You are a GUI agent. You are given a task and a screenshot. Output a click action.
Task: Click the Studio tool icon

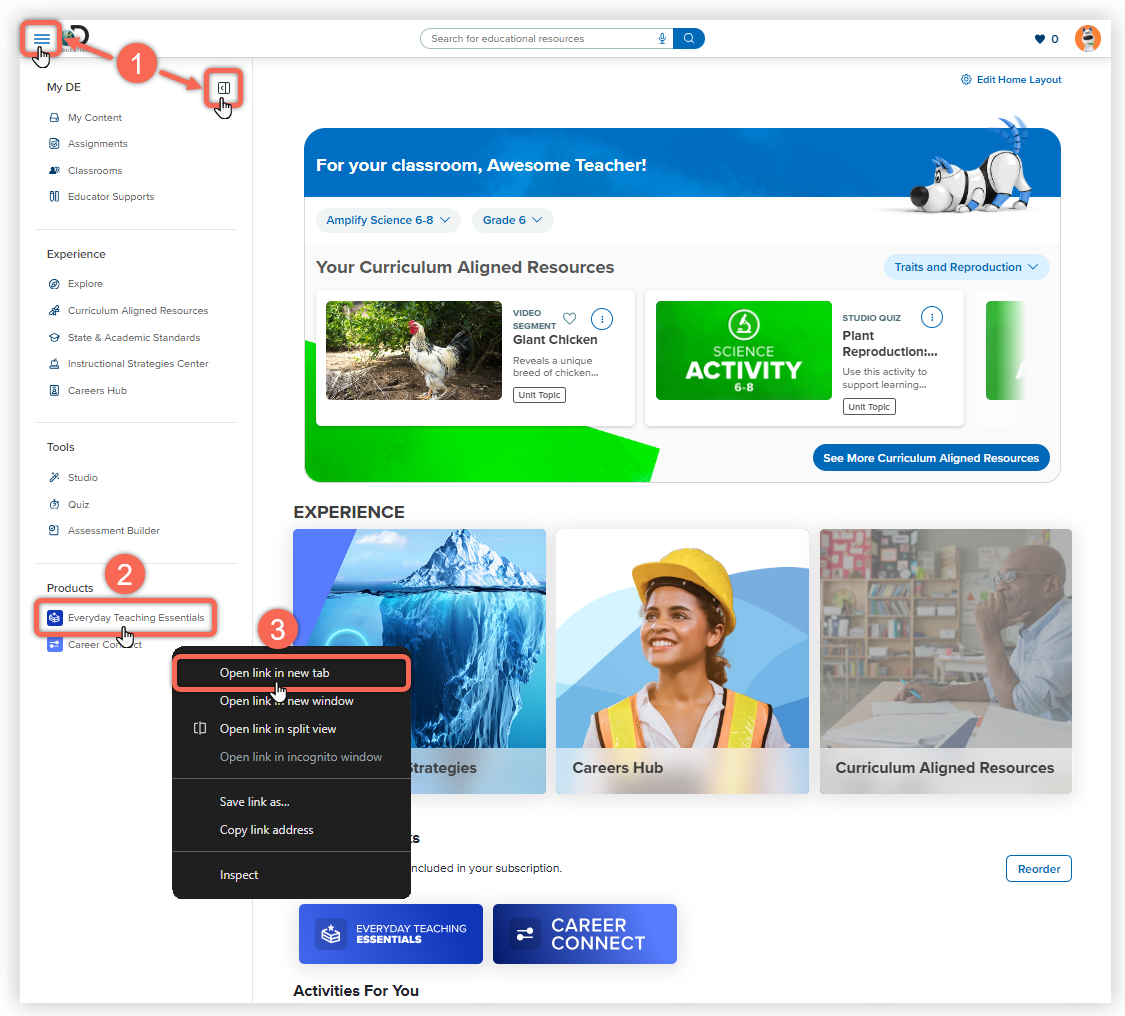click(55, 478)
